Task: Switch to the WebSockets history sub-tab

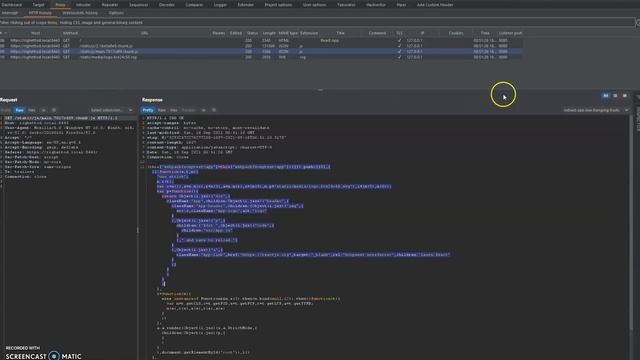Action: tap(80, 13)
